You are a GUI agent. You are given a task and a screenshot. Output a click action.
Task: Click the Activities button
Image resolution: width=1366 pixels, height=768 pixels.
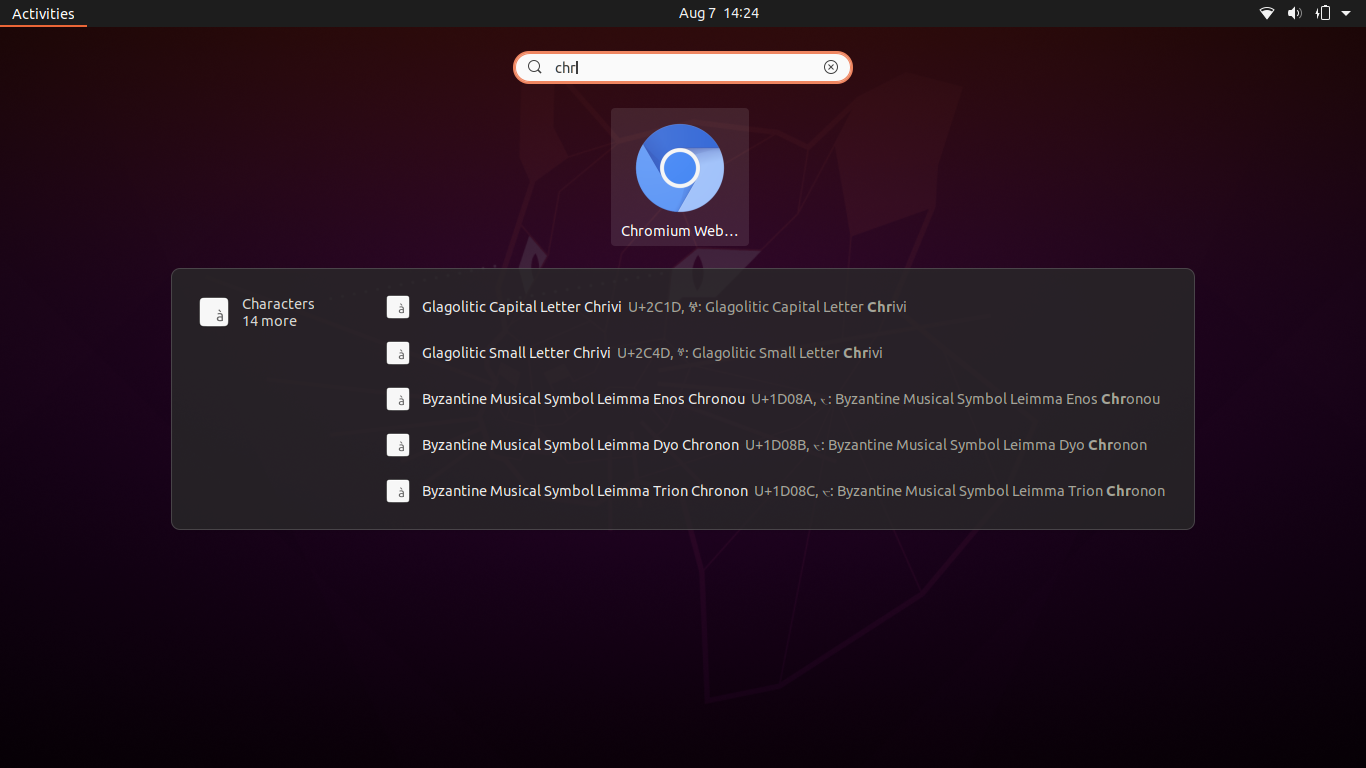coord(43,13)
